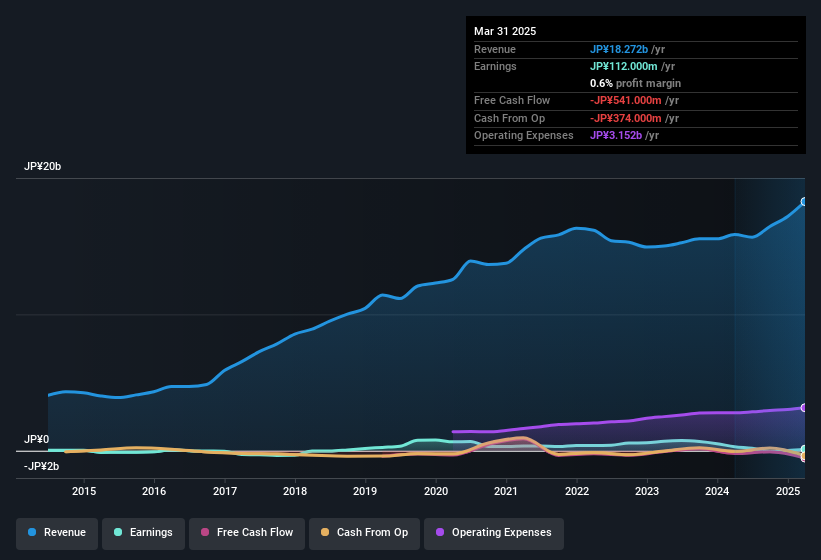Click the 2023 x-axis label
Image resolution: width=821 pixels, height=560 pixels.
pyautogui.click(x=647, y=491)
